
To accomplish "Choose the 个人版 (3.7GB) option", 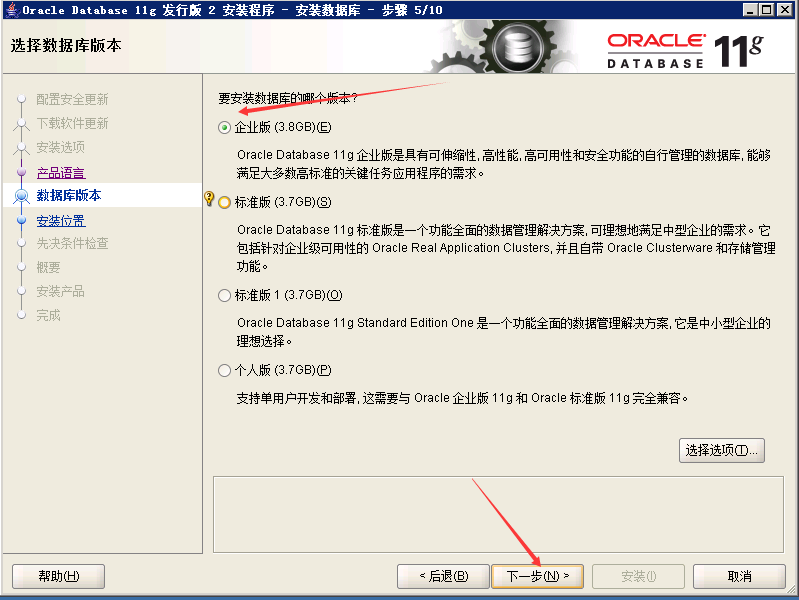I will coord(224,371).
